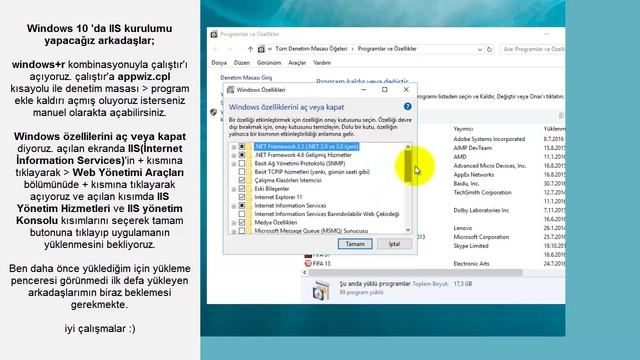Click Skype Limited publisher cell
Screen dimensions: 640x360
click(471, 246)
